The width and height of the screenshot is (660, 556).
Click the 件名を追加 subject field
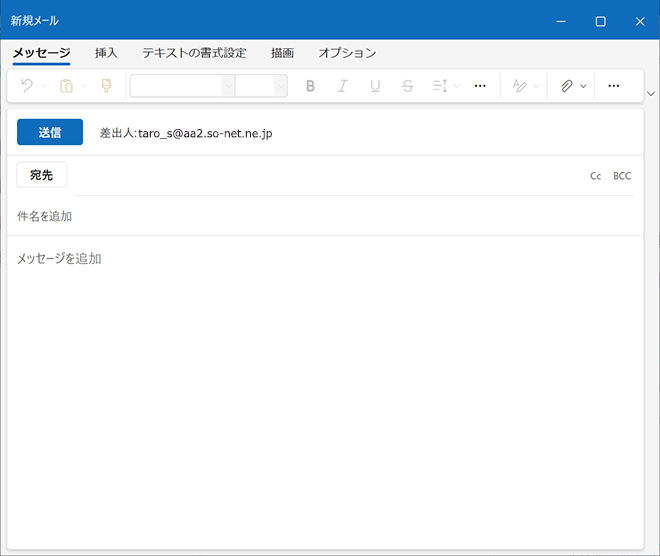(300, 216)
